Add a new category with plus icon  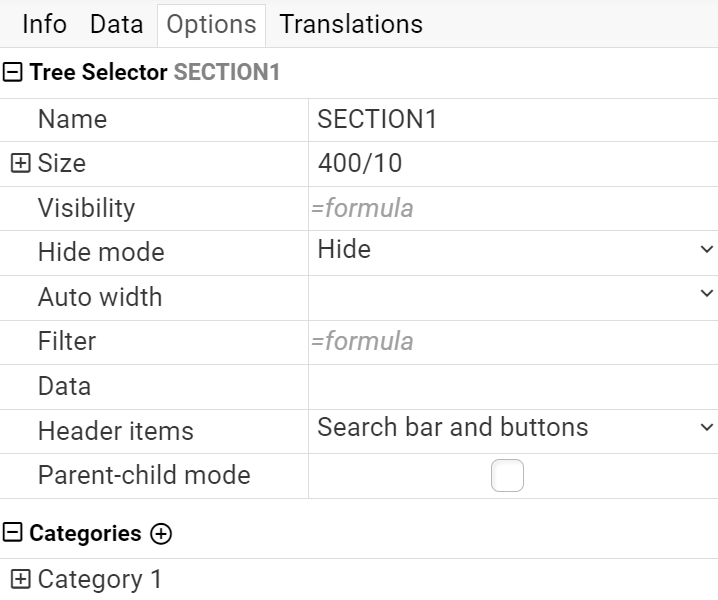click(161, 534)
